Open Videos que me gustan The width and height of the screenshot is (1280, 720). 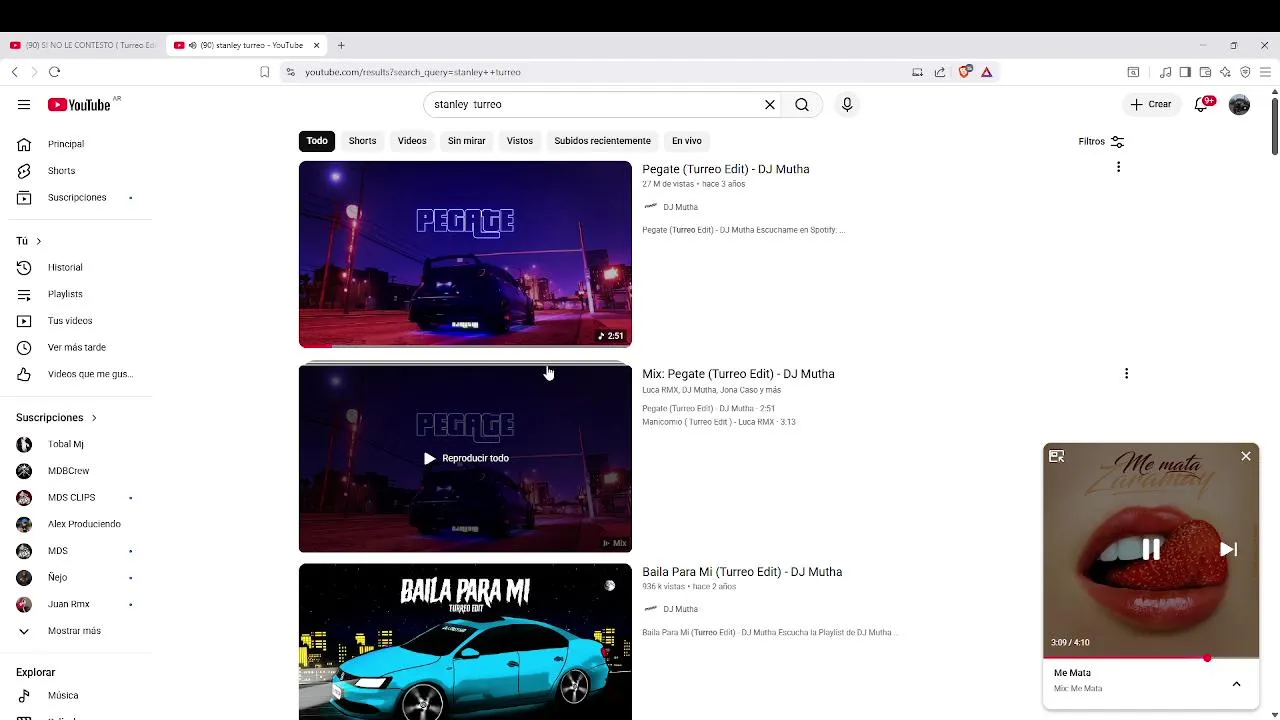pos(75,374)
